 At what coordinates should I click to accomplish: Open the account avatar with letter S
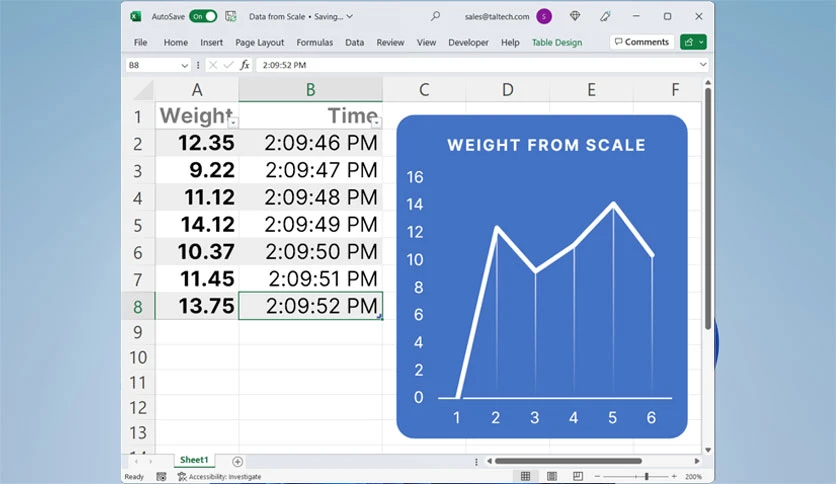click(x=544, y=17)
